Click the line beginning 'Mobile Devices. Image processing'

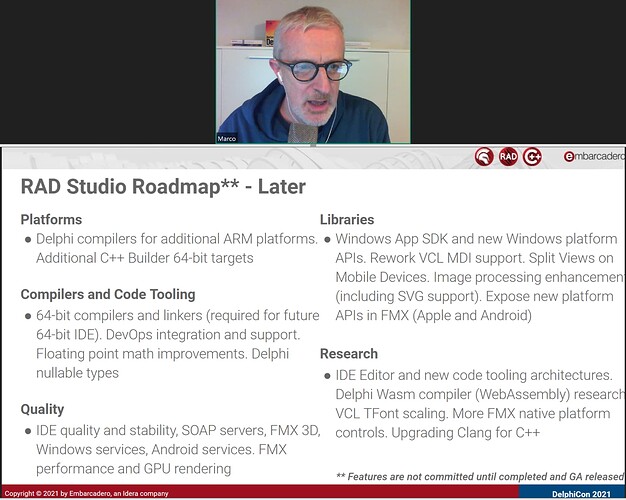(479, 277)
